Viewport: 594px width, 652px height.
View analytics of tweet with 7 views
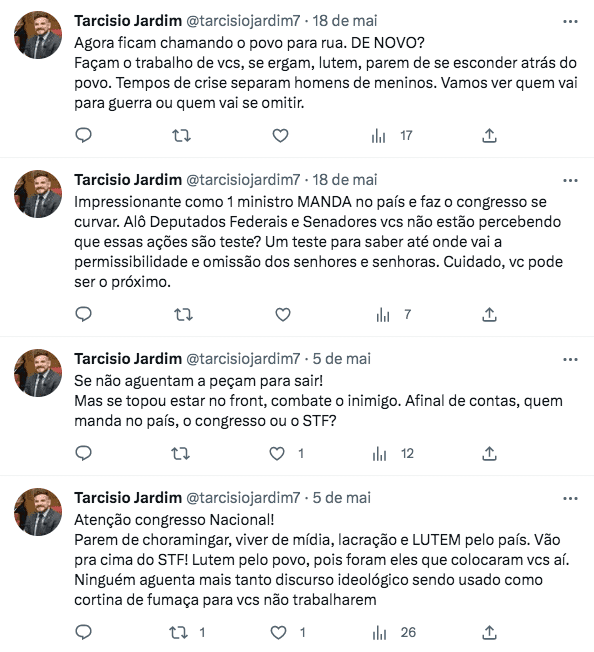[393, 315]
